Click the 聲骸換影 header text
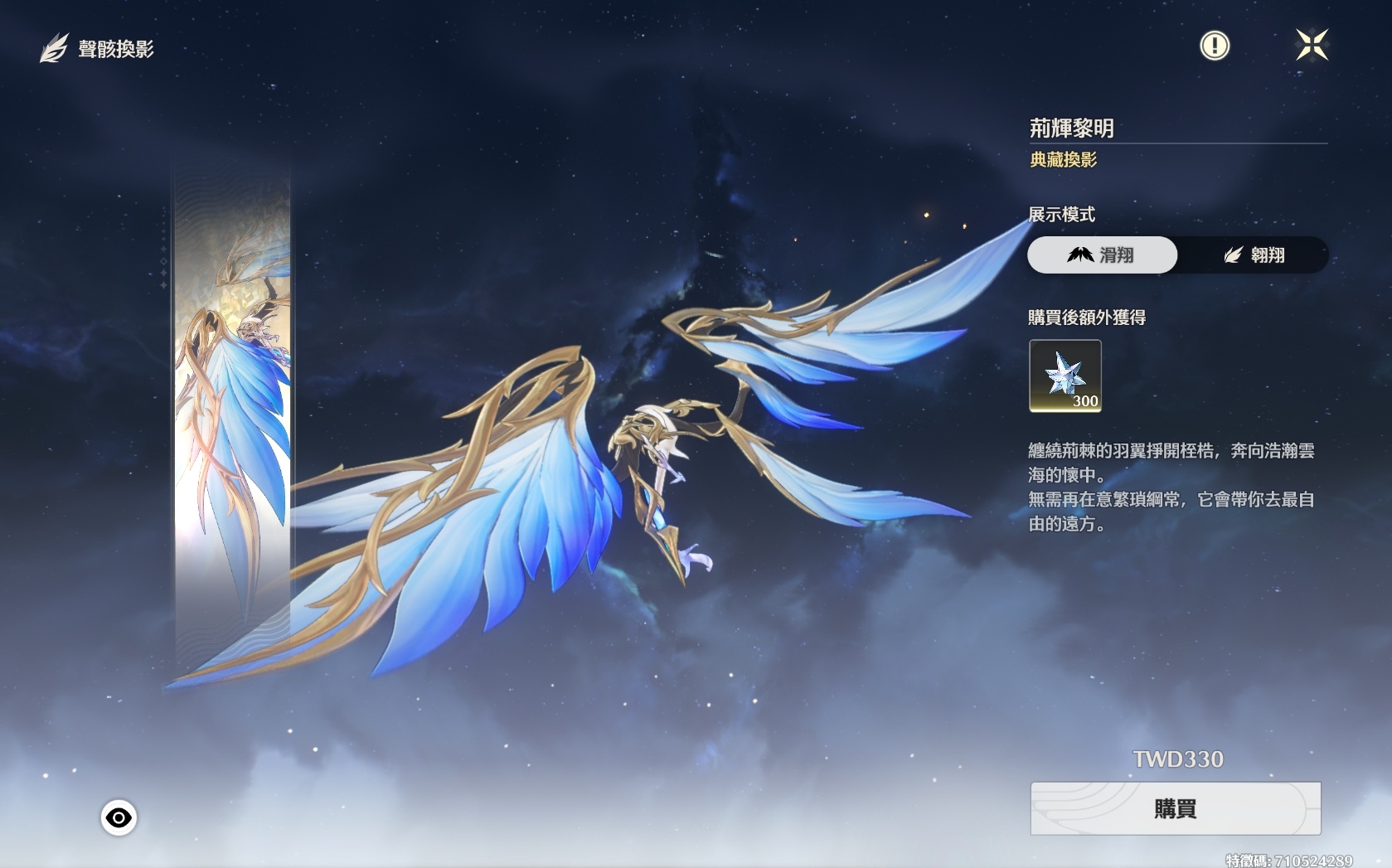 (116, 49)
